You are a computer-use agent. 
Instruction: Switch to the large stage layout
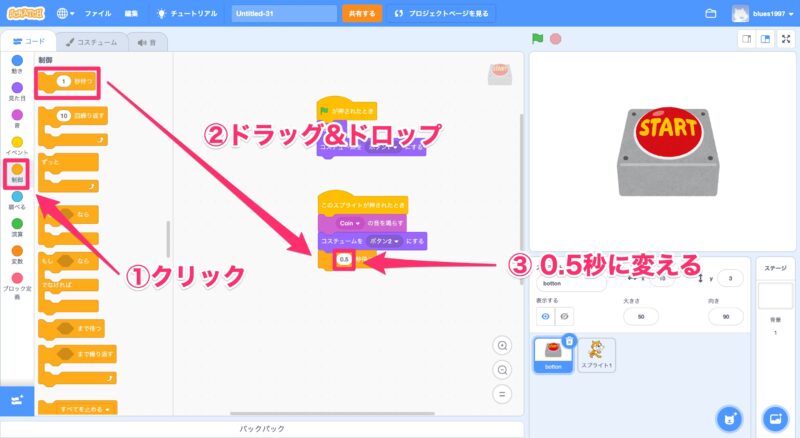765,39
